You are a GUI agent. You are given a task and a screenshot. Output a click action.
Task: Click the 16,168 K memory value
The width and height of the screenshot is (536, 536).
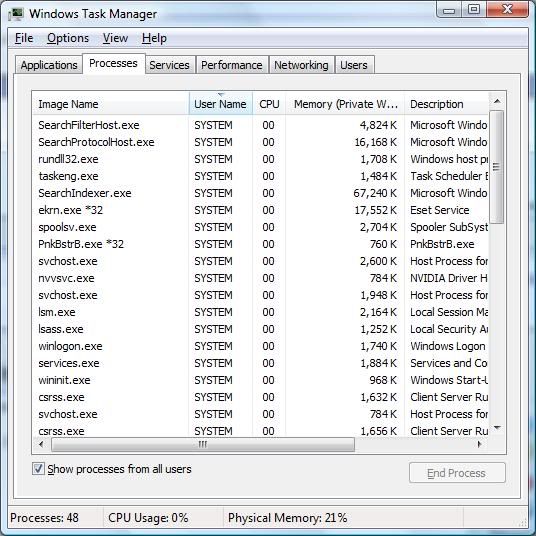coord(375,142)
